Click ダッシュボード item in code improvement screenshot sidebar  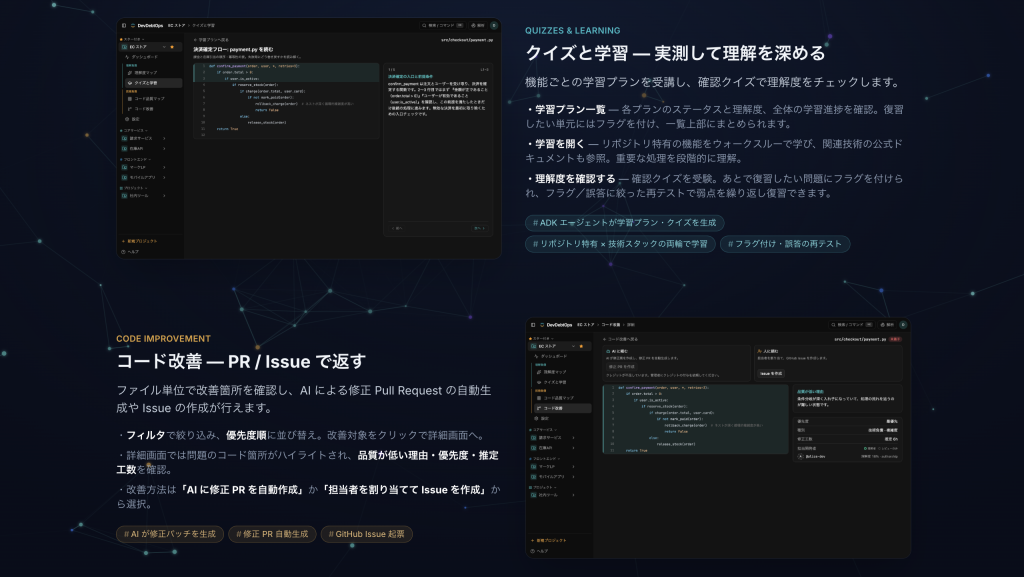tap(552, 356)
